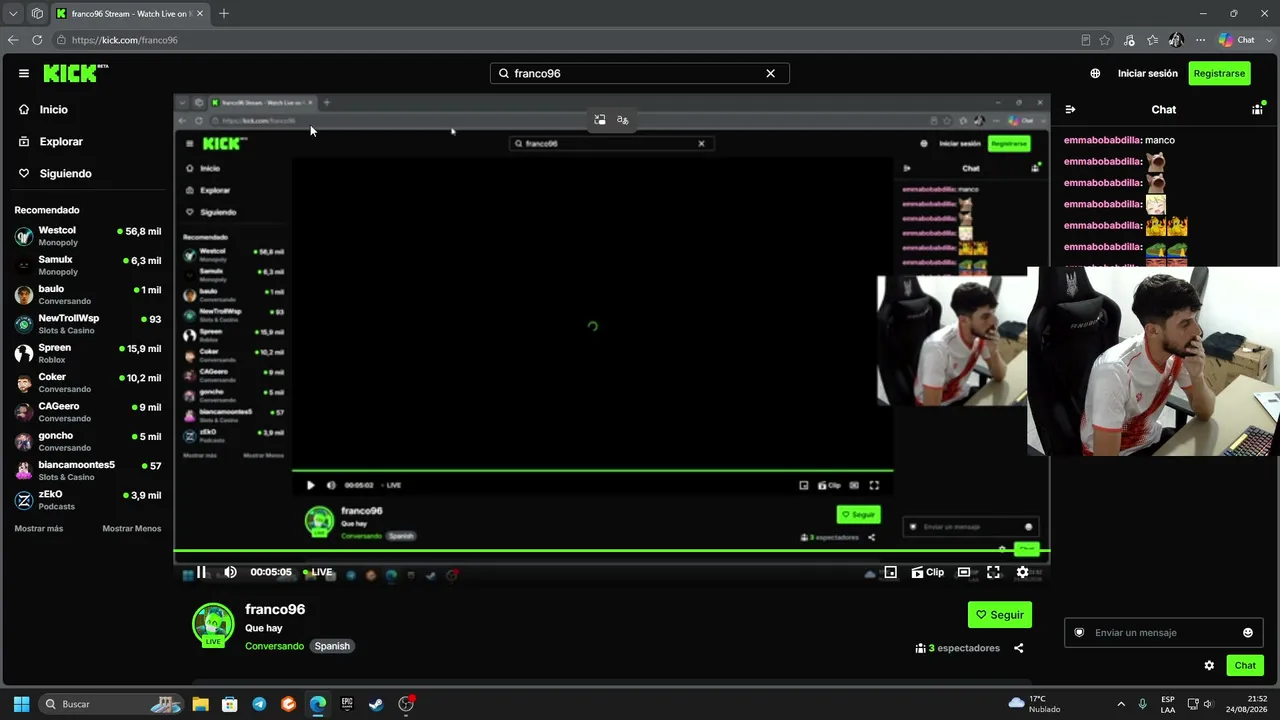This screenshot has height=720, width=1280.
Task: Click the Enviar un mensaje chat input
Action: click(1163, 633)
